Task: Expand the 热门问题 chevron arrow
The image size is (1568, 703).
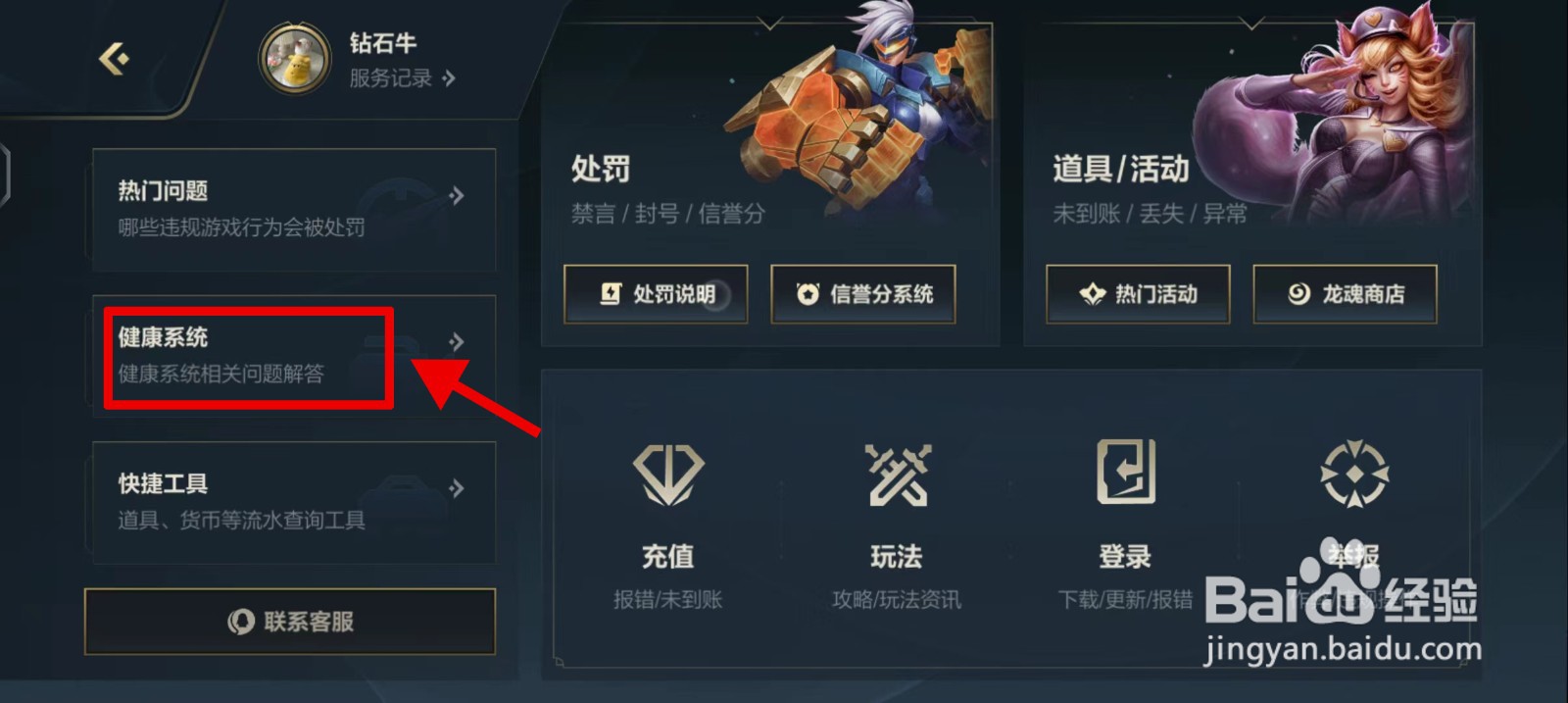Action: tap(456, 196)
